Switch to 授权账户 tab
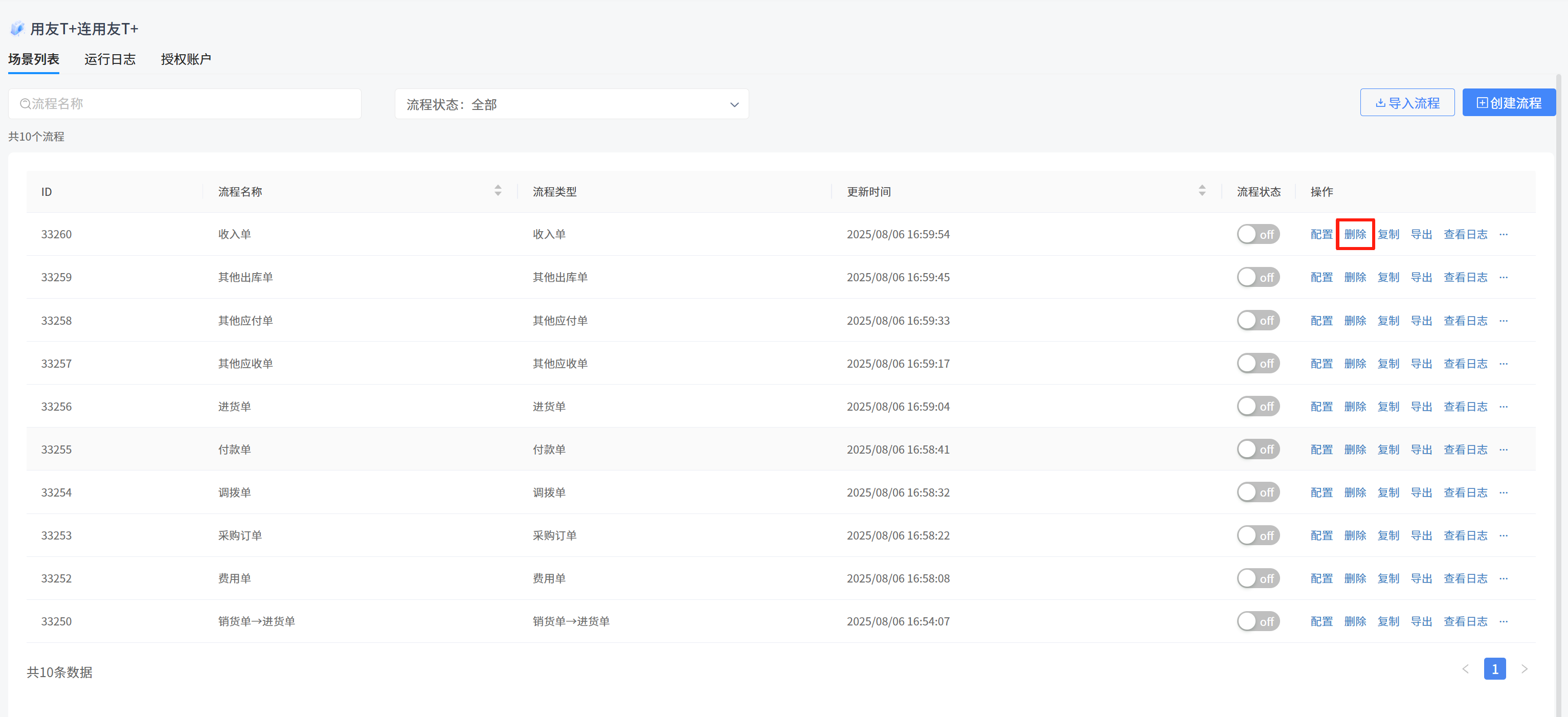Screen dimensions: 1568x717 (x=186, y=59)
